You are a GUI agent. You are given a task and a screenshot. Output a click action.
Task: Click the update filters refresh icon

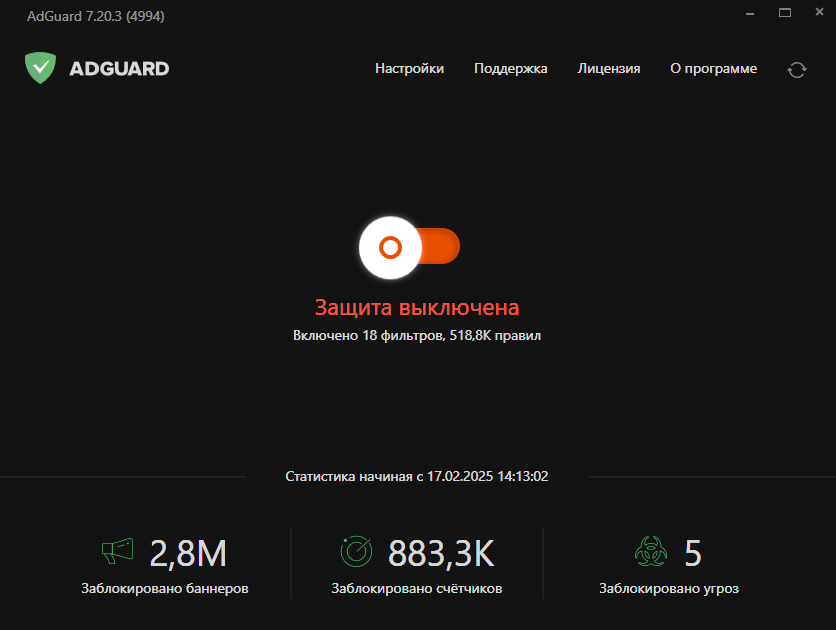797,69
